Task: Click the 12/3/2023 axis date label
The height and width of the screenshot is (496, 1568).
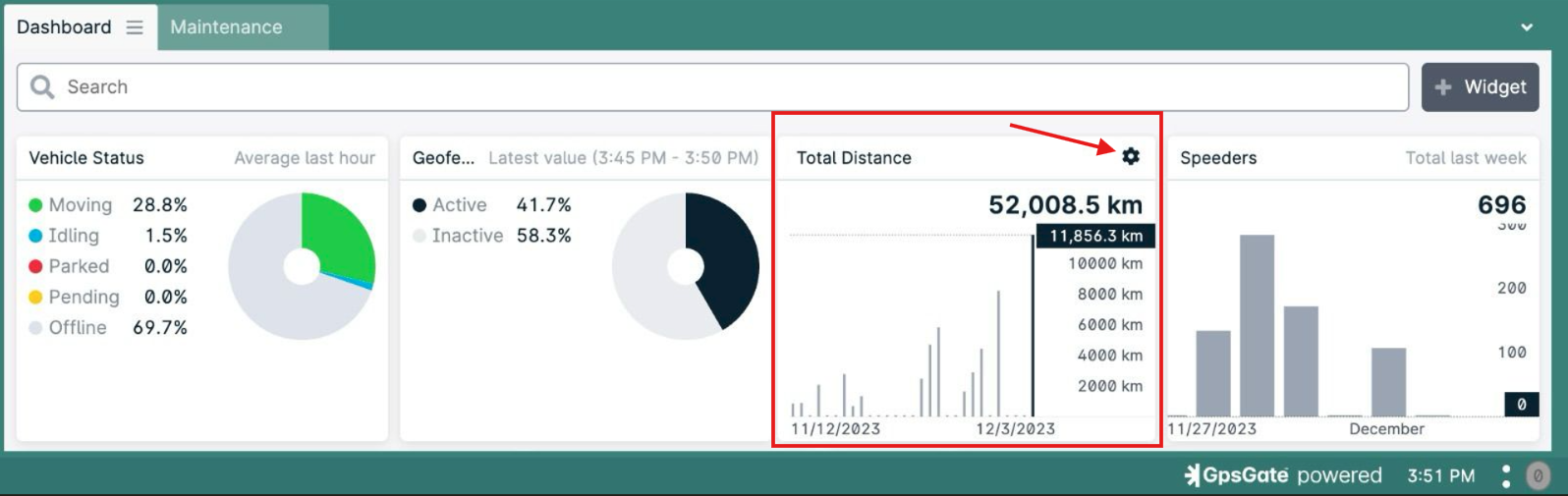Action: tap(1016, 429)
